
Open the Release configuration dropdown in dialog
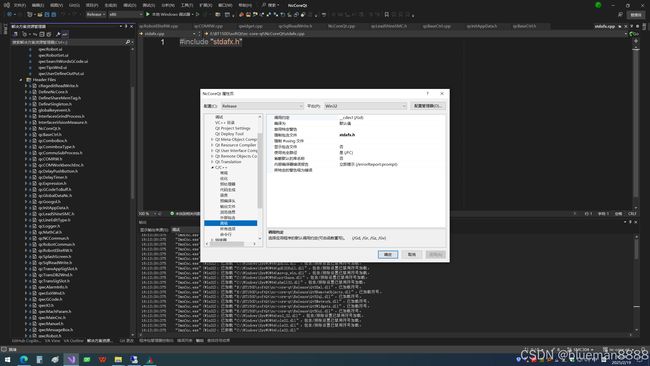(262, 106)
